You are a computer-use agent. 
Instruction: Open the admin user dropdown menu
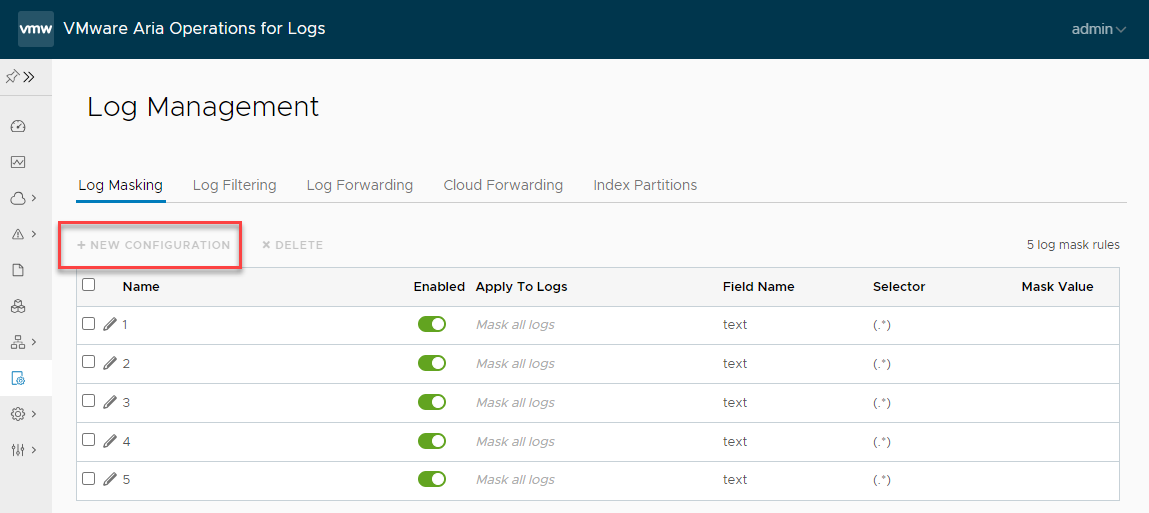(1098, 29)
